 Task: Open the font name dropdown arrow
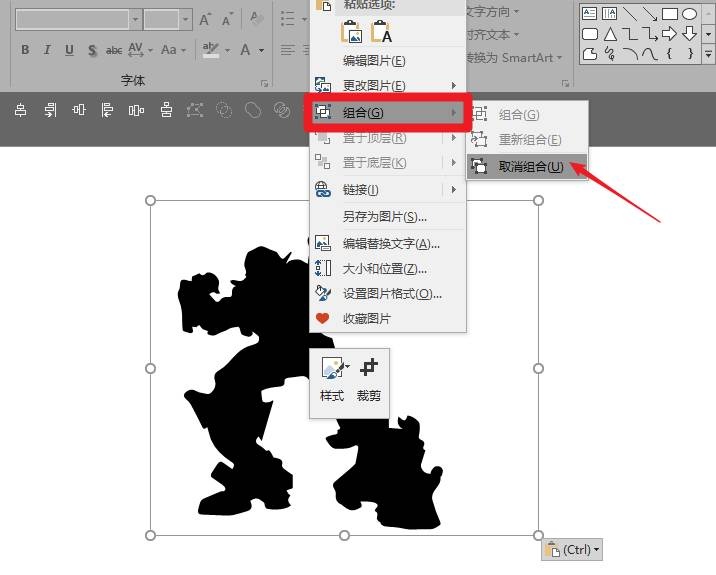[135, 20]
